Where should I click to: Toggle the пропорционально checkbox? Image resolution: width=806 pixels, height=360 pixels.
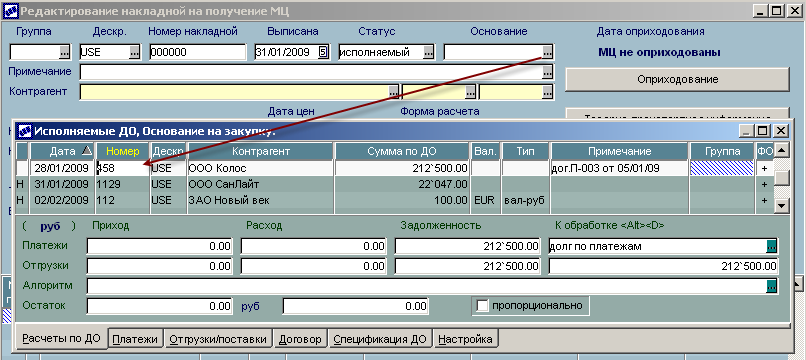tap(482, 306)
